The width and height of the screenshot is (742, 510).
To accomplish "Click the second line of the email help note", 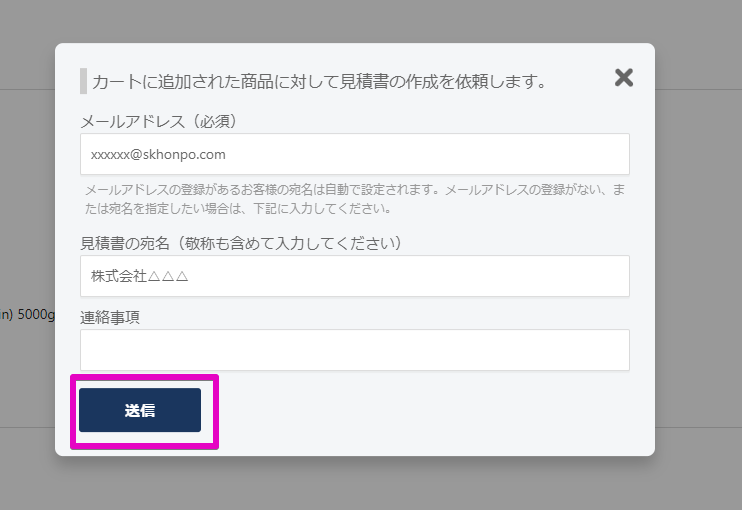I will [x=238, y=209].
